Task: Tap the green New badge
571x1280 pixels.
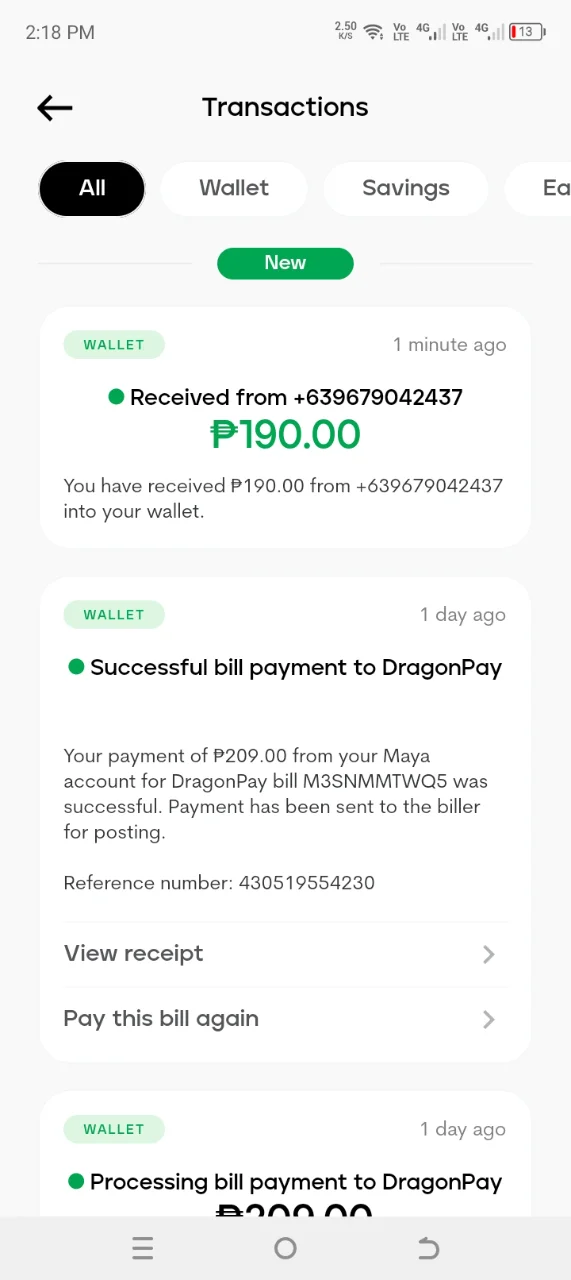Action: (285, 263)
